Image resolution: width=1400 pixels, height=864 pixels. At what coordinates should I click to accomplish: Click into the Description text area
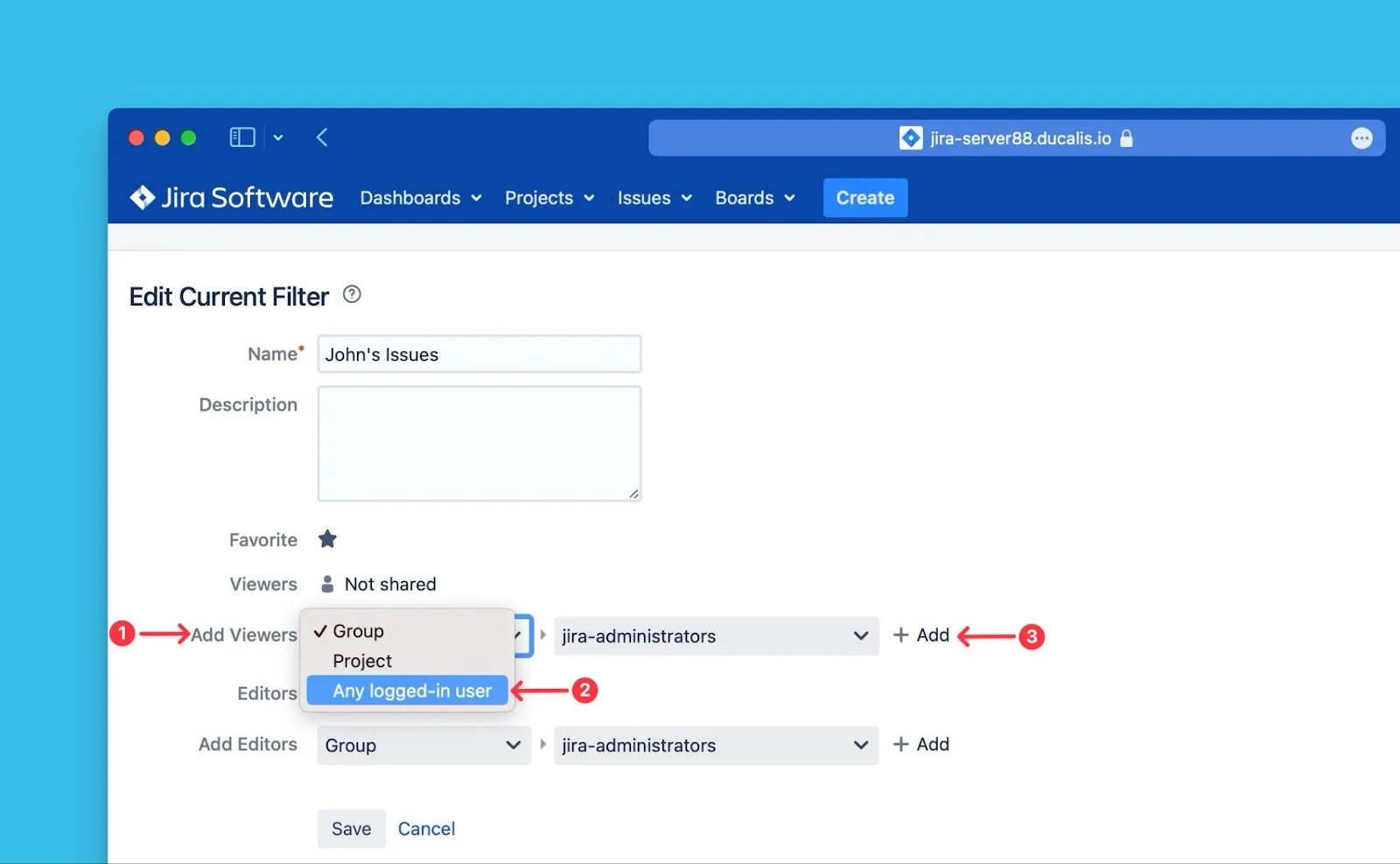coord(479,443)
